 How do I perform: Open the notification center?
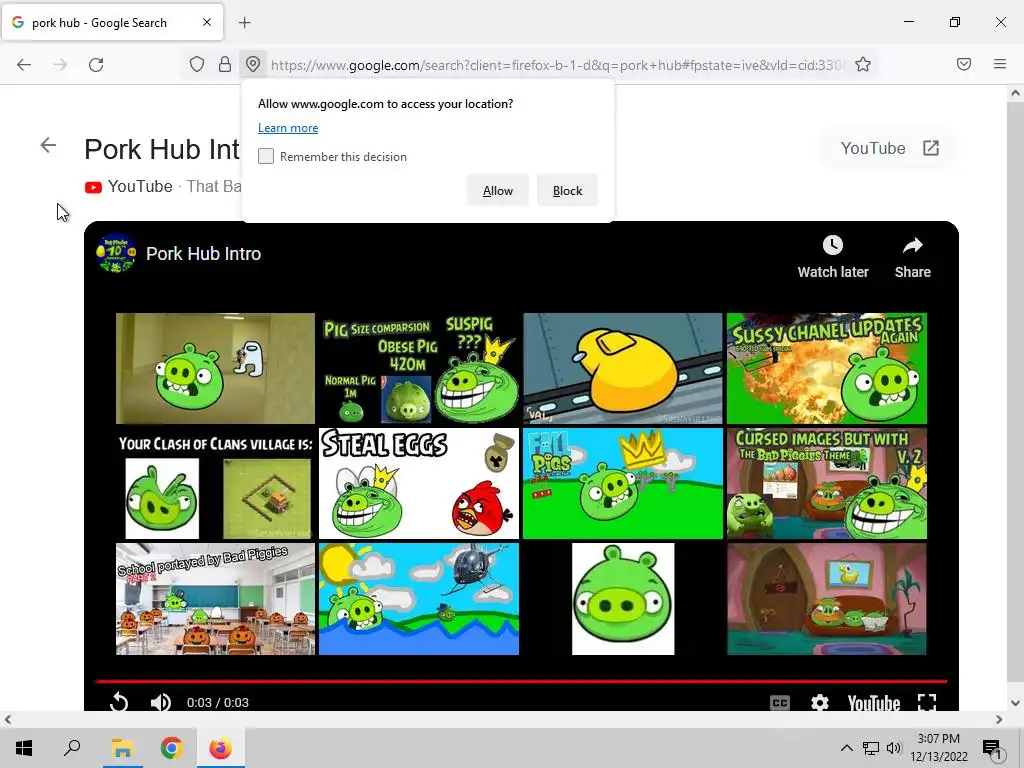[x=992, y=748]
